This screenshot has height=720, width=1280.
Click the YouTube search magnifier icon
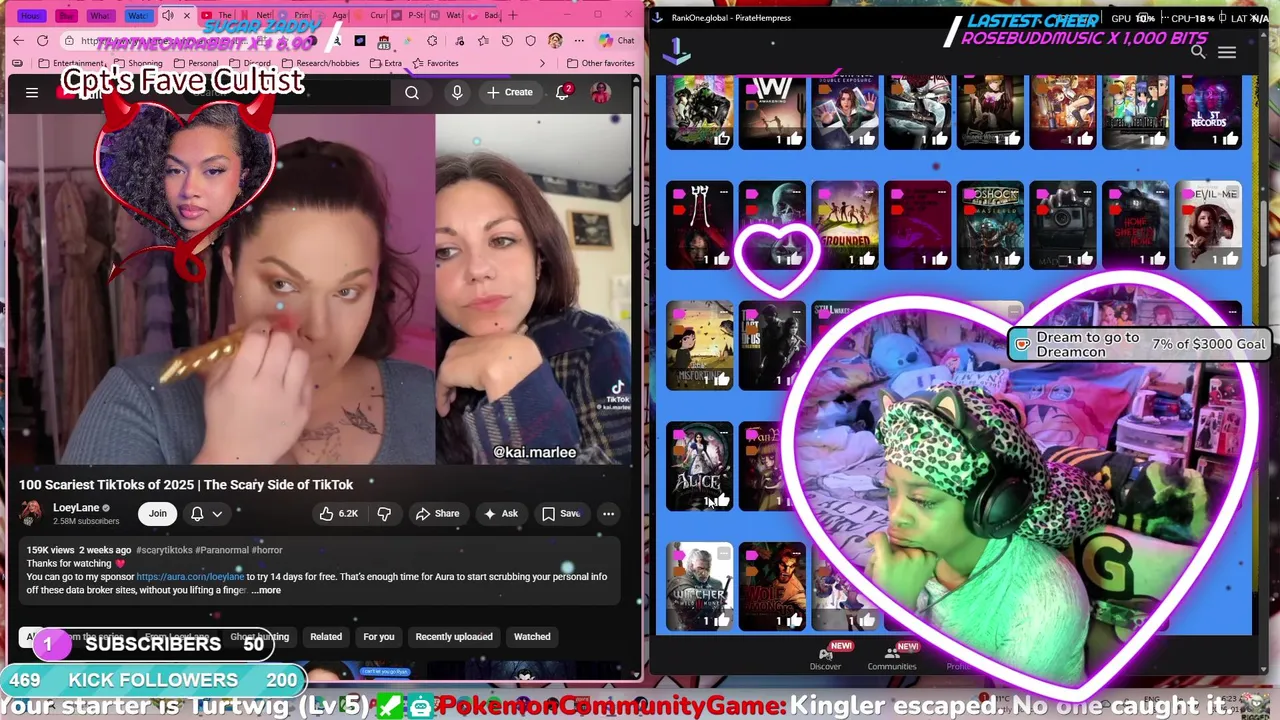tap(412, 93)
